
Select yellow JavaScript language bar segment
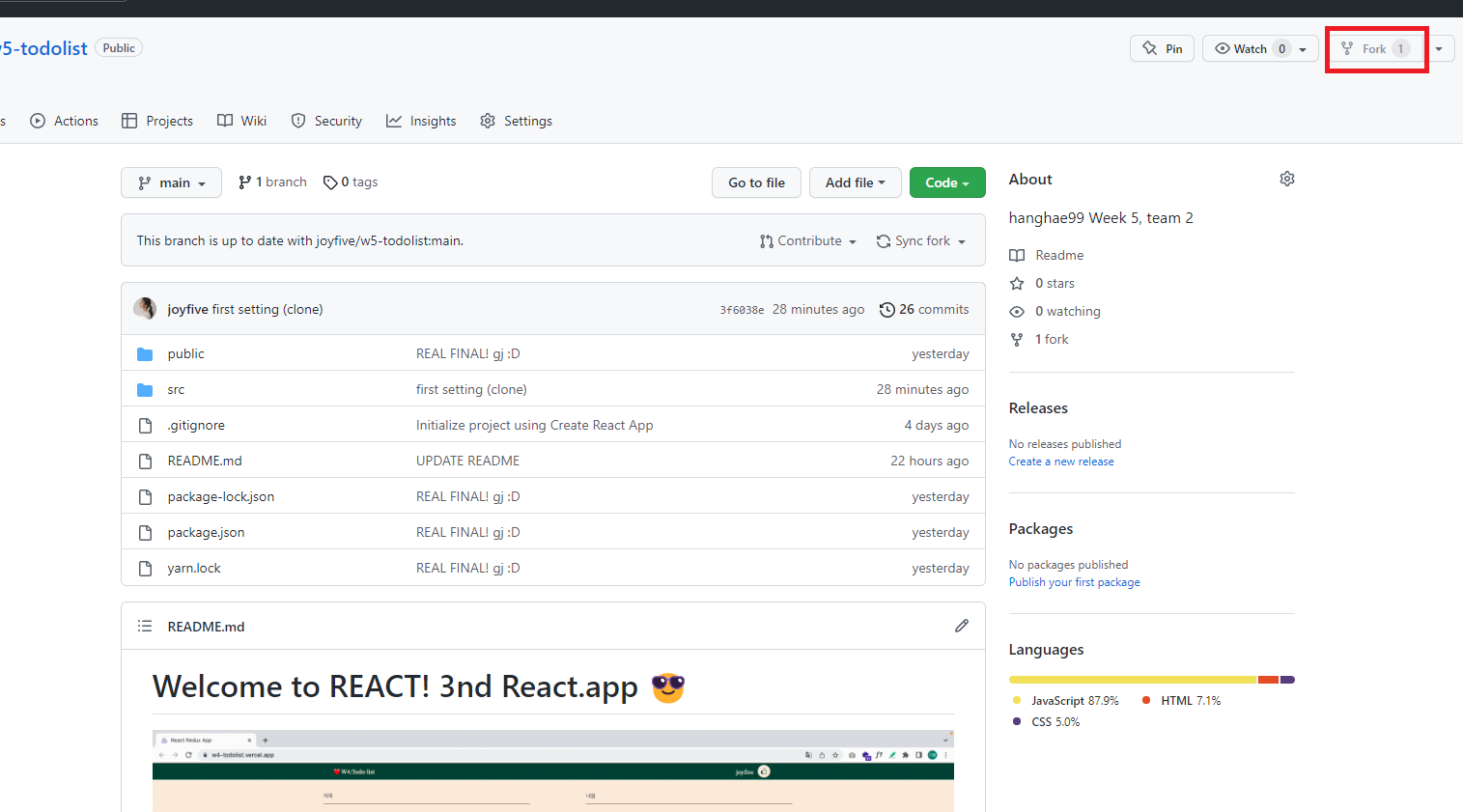tap(1132, 680)
